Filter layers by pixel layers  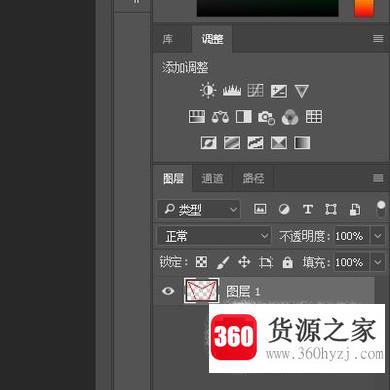(x=260, y=209)
